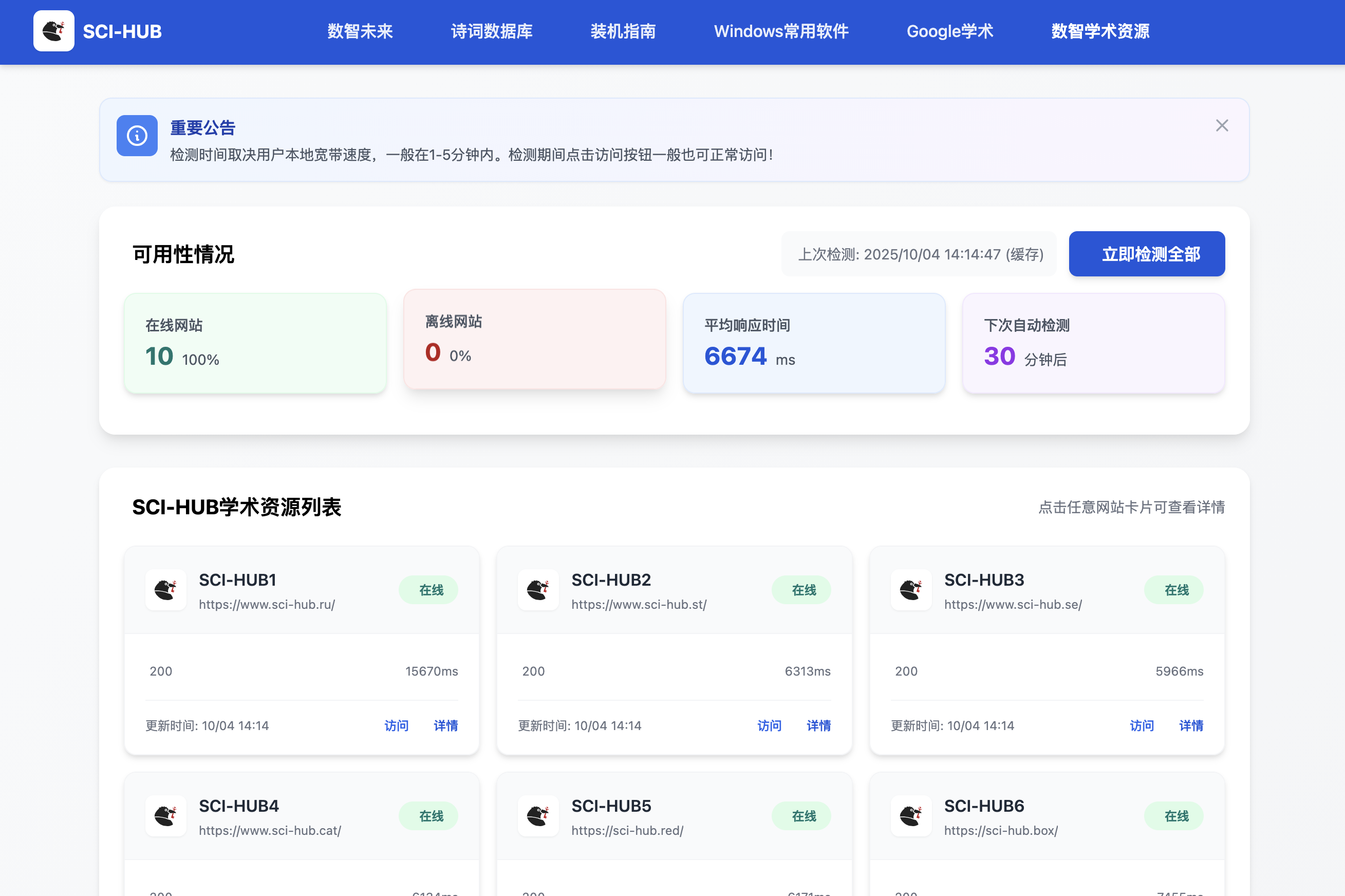
Task: Click the info icon in the announcement banner
Action: coord(137,136)
